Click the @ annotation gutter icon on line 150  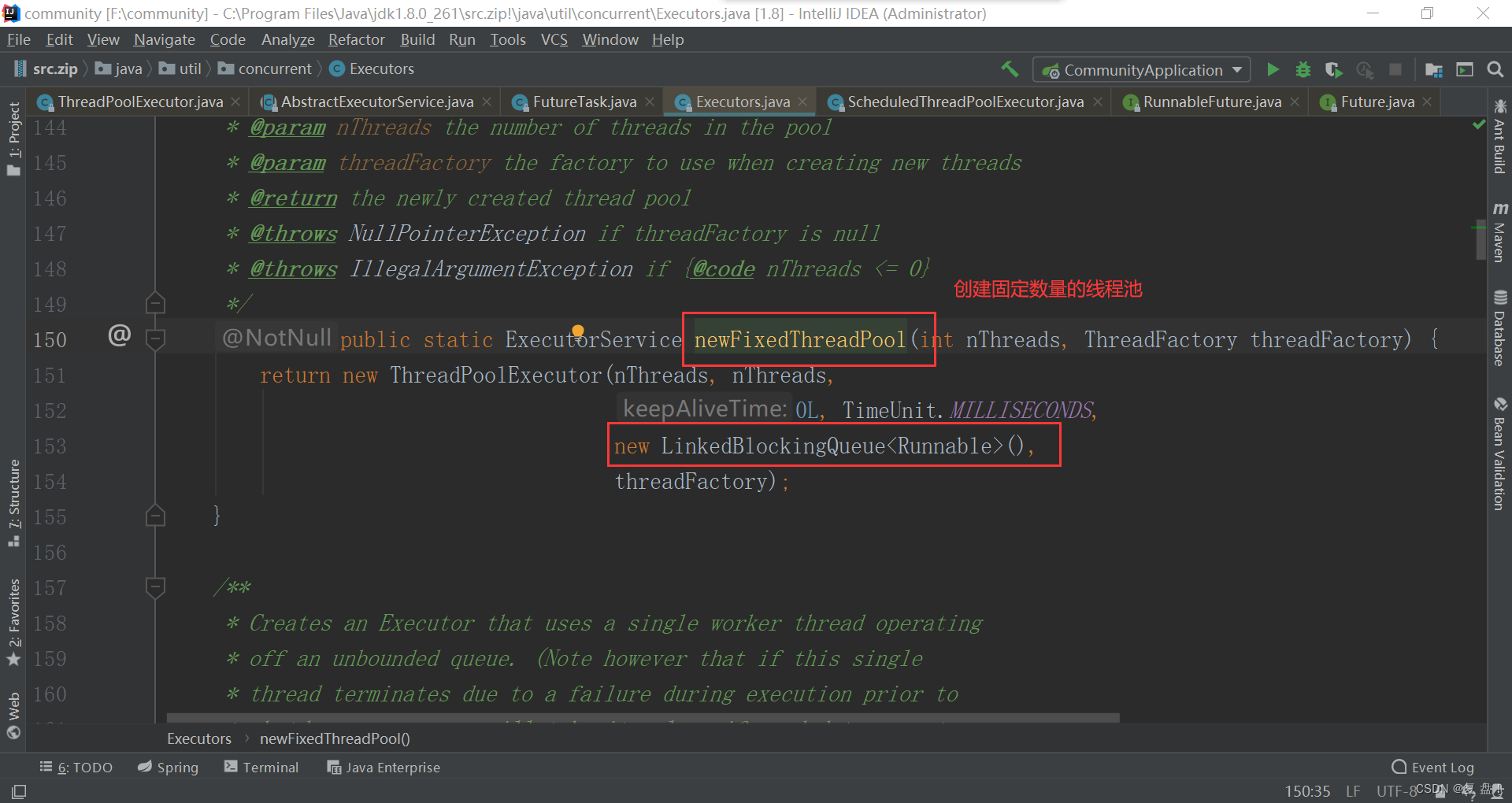point(119,335)
